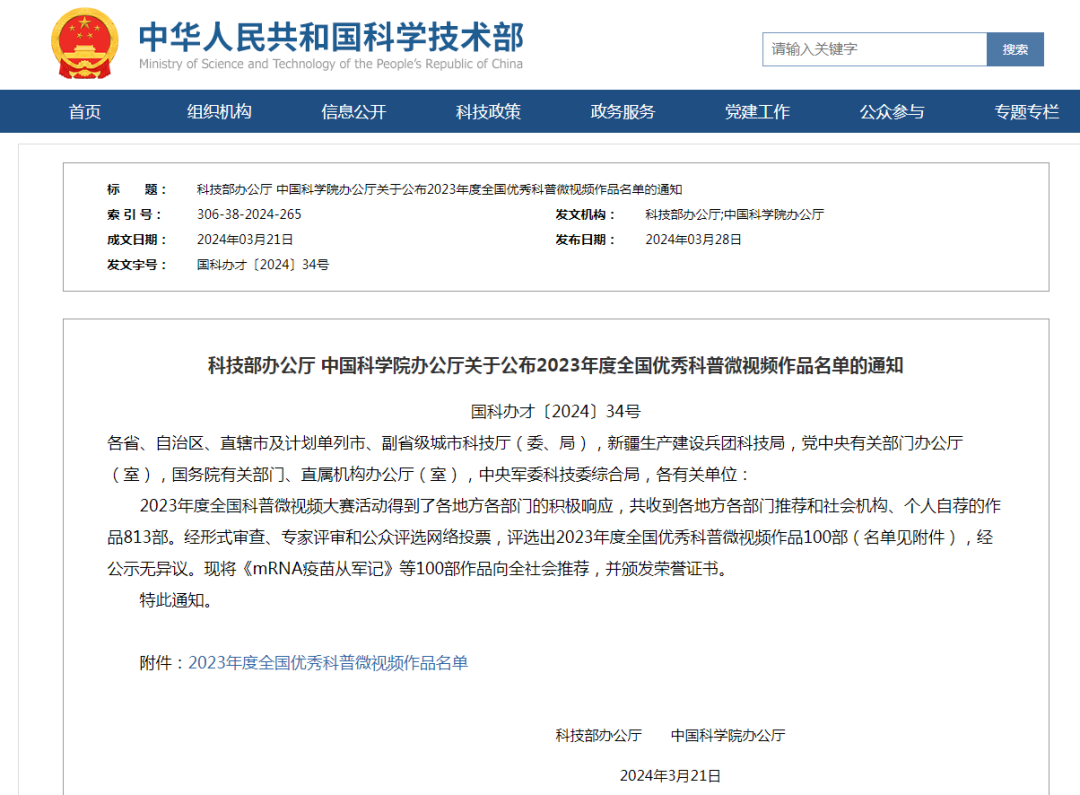Focus the 请输入关键字 search field
This screenshot has height=795, width=1080.
point(874,49)
